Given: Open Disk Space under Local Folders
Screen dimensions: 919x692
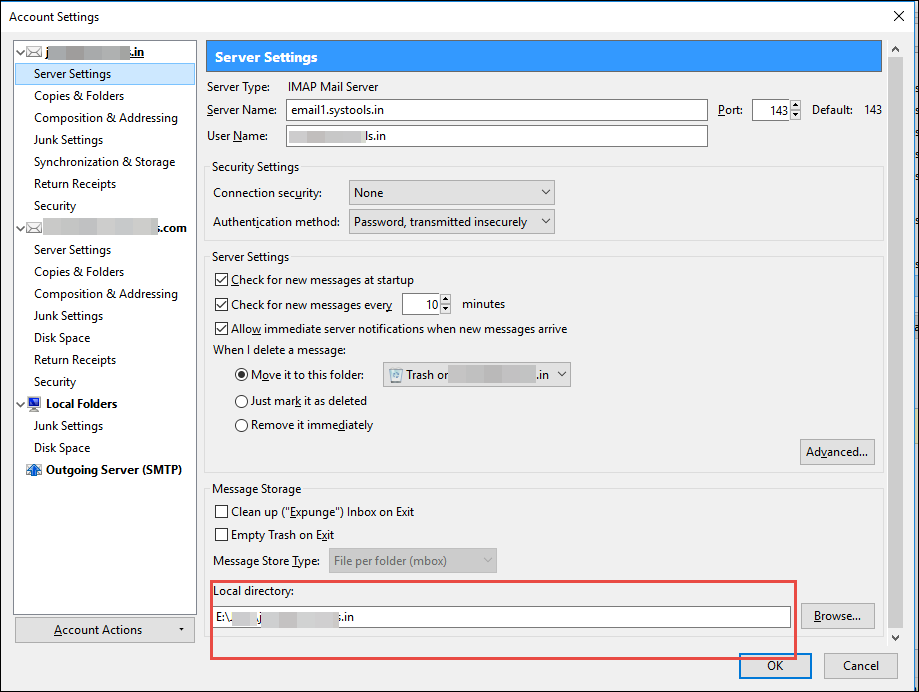Looking at the screenshot, I should click(x=62, y=448).
